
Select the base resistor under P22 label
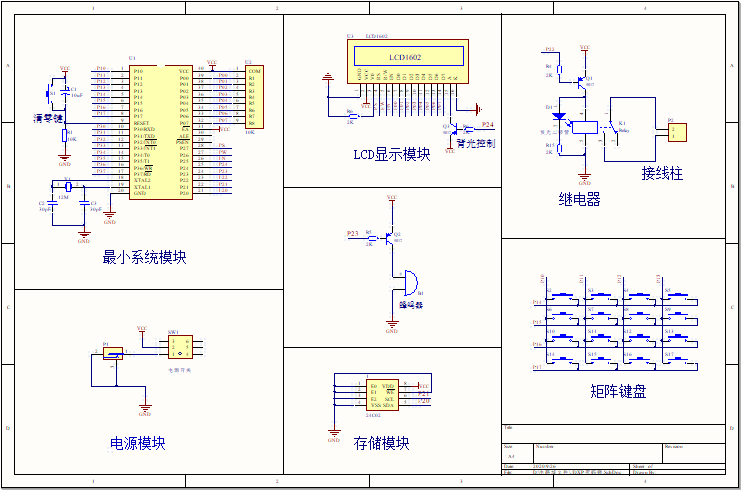click(559, 69)
